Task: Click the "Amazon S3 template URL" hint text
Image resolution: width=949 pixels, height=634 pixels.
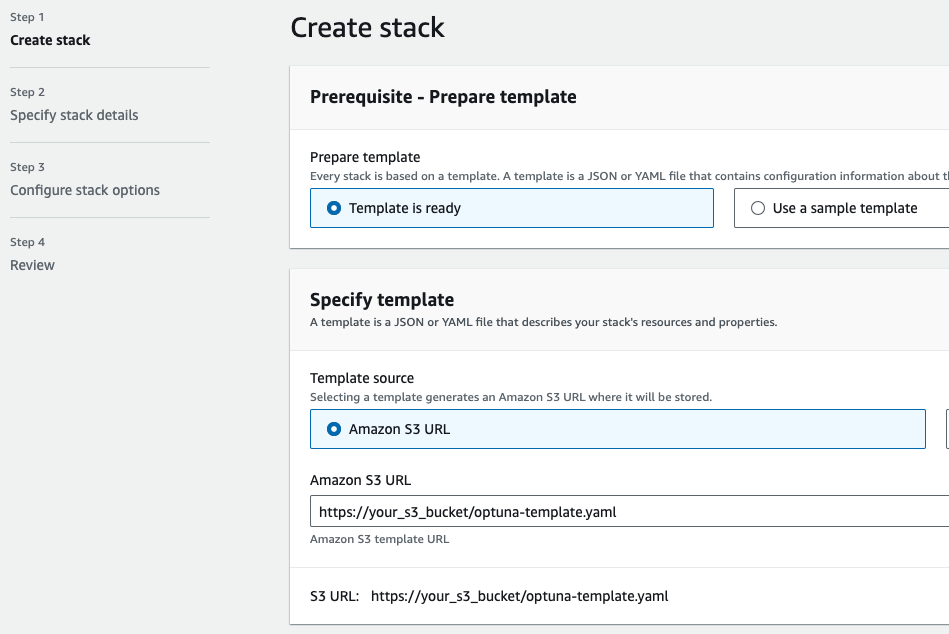Action: 379,539
